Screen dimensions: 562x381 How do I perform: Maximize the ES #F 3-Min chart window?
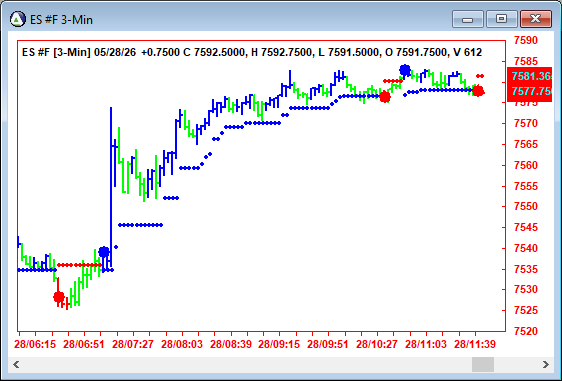pyautogui.click(x=501, y=19)
